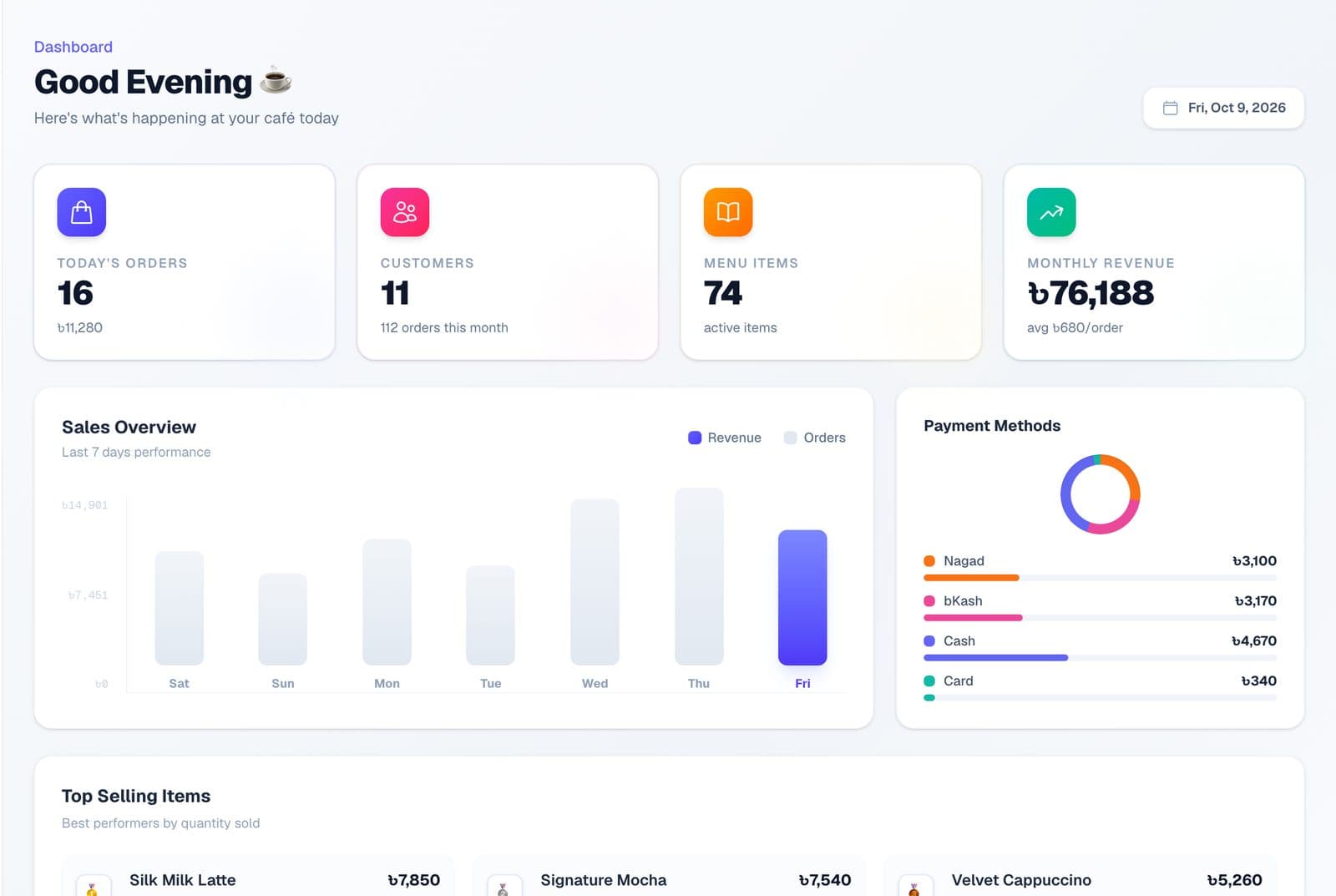Click the pink bKash color dot
Viewport: 1336px width, 896px height.
pos(929,601)
